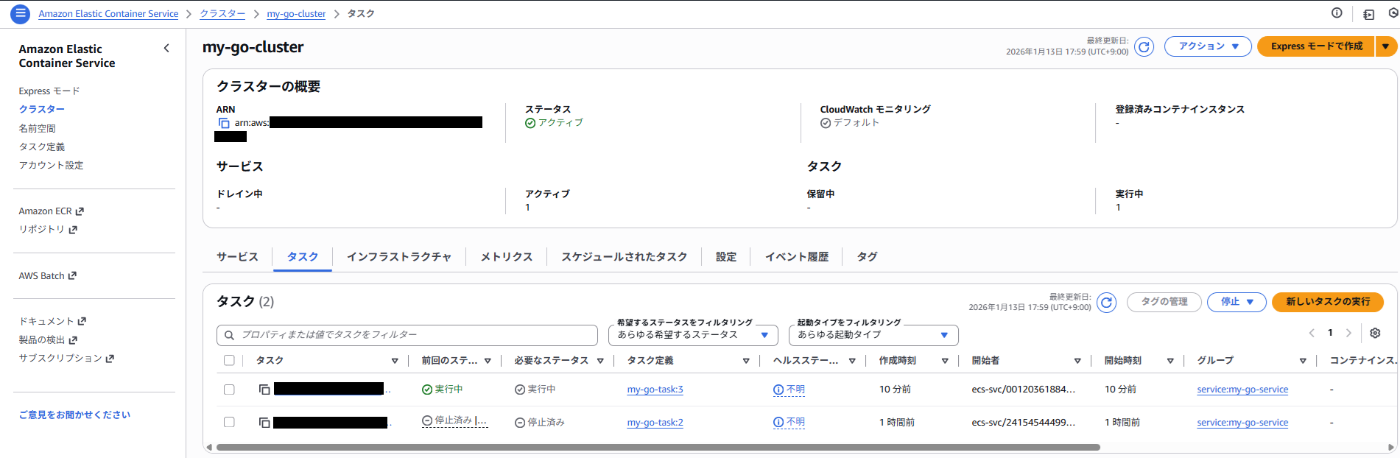The height and width of the screenshot is (458, 1400).
Task: Open service:my-go-service link in the running task row
Action: click(1242, 389)
